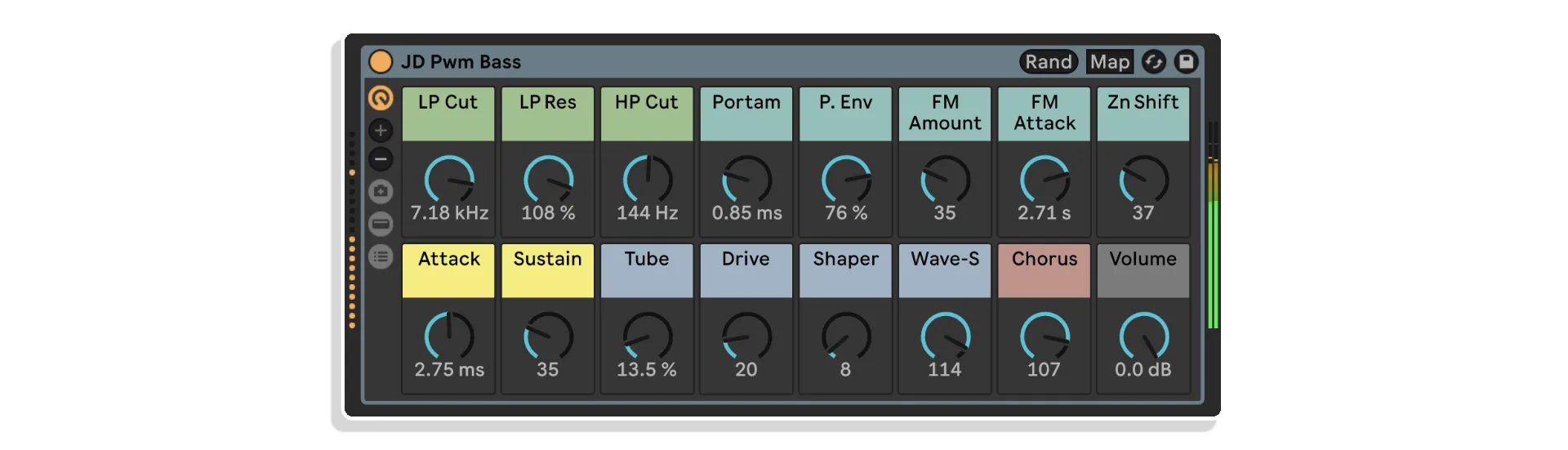Click the Volume macro knob
This screenshot has width=1568, height=450.
(1143, 336)
